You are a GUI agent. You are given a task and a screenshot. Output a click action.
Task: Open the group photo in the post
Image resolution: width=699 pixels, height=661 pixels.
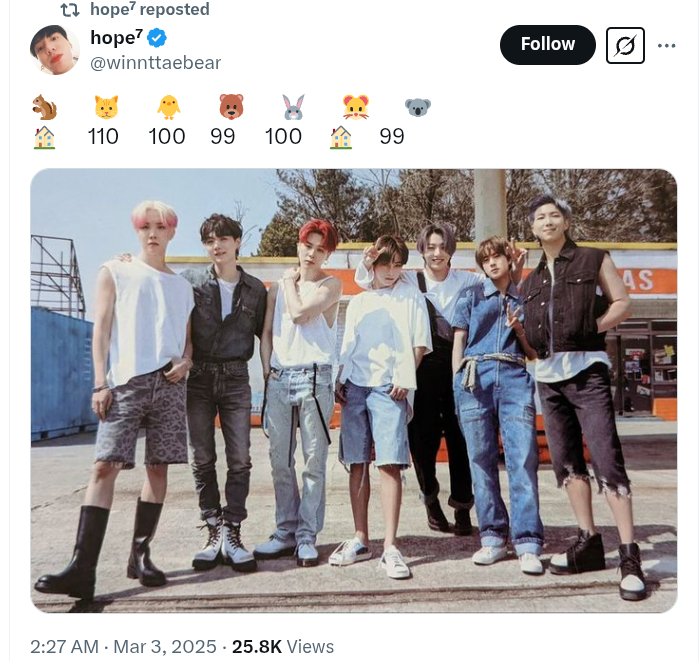[x=354, y=390]
